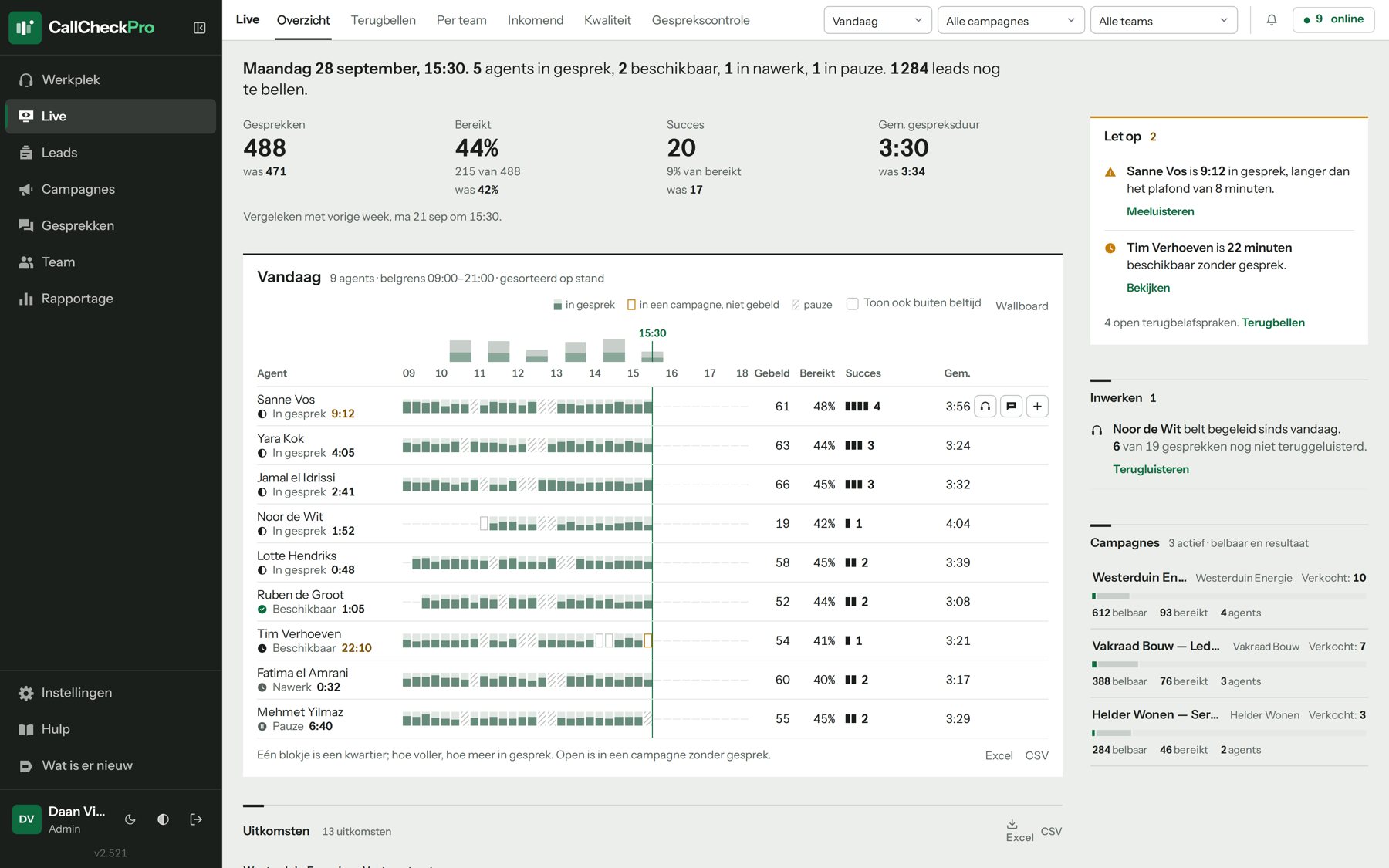Open chat message for Sanne Vos row
This screenshot has height=868, width=1389.
tap(1011, 407)
